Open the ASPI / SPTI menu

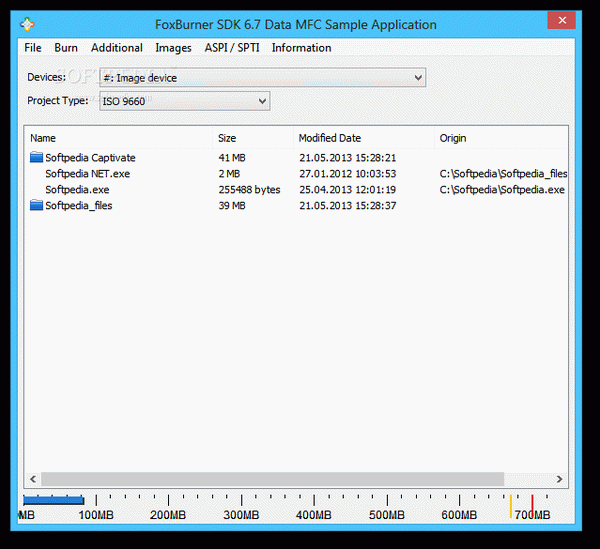point(232,48)
